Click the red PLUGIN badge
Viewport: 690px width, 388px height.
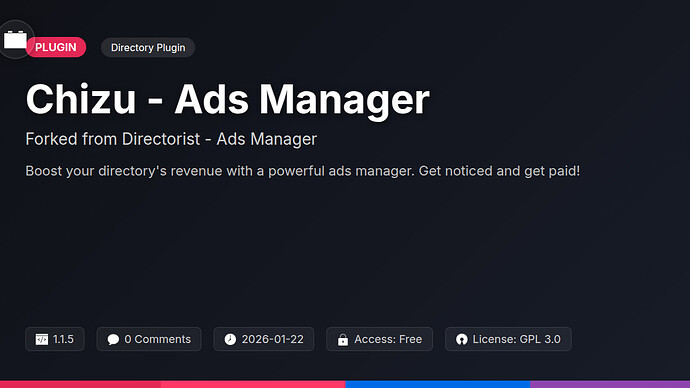tap(55, 47)
